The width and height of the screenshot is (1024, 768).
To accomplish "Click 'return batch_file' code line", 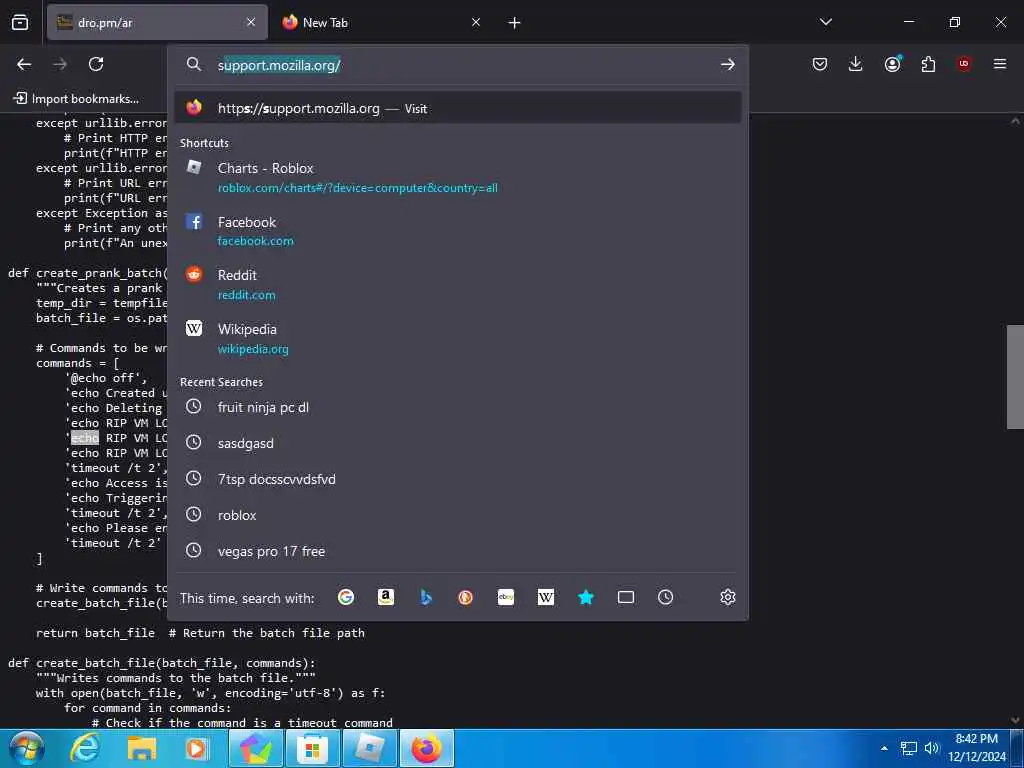I will coord(95,633).
